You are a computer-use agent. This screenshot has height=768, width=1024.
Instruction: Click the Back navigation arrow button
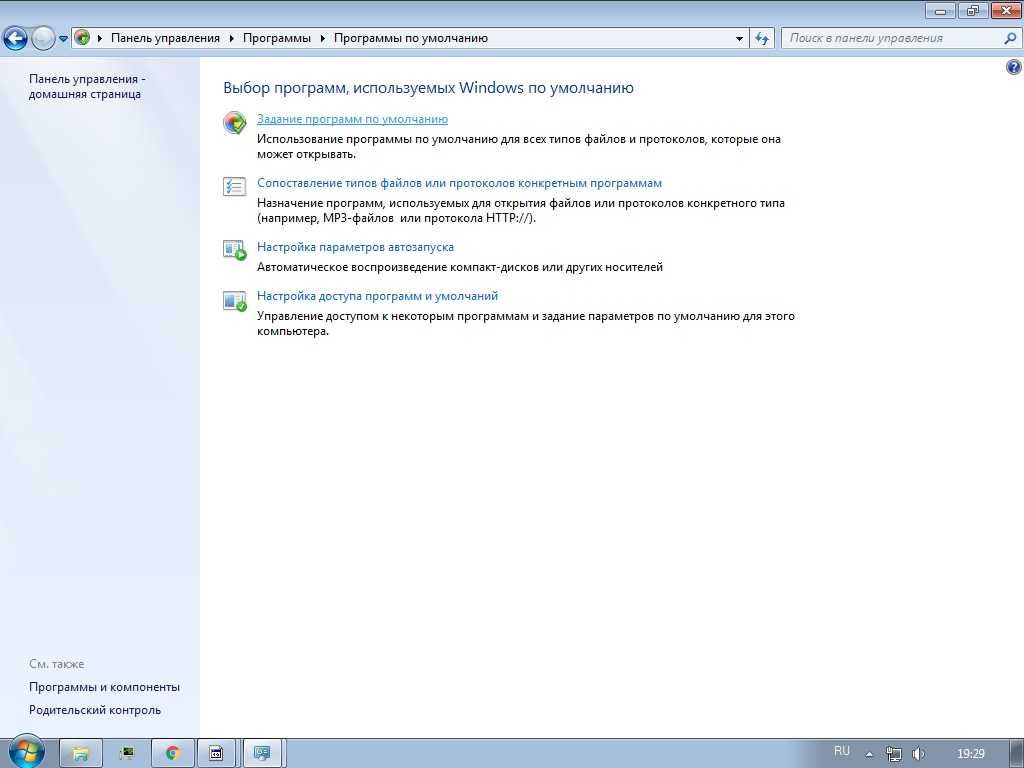[x=16, y=38]
